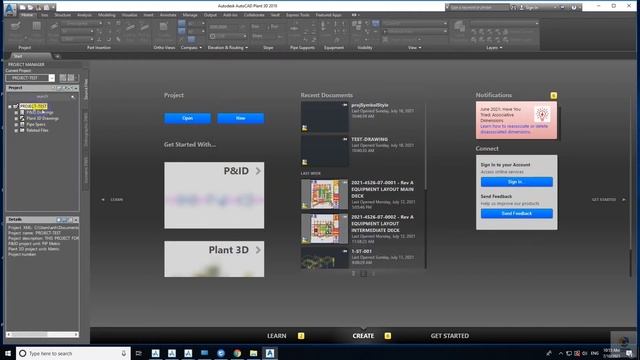
Task: Switch to the Annotate ribbon tab
Action: point(168,15)
